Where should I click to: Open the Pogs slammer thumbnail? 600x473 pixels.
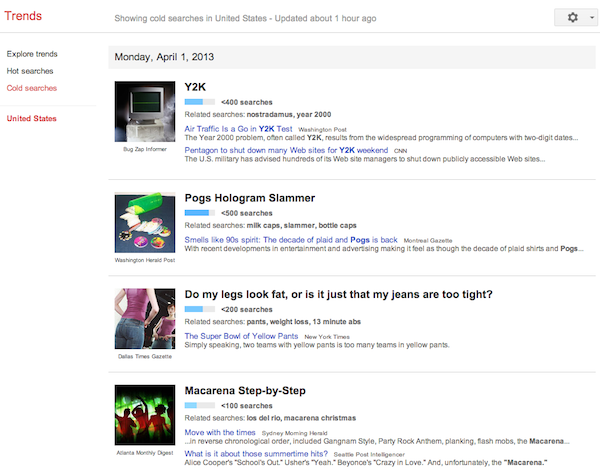coord(145,222)
